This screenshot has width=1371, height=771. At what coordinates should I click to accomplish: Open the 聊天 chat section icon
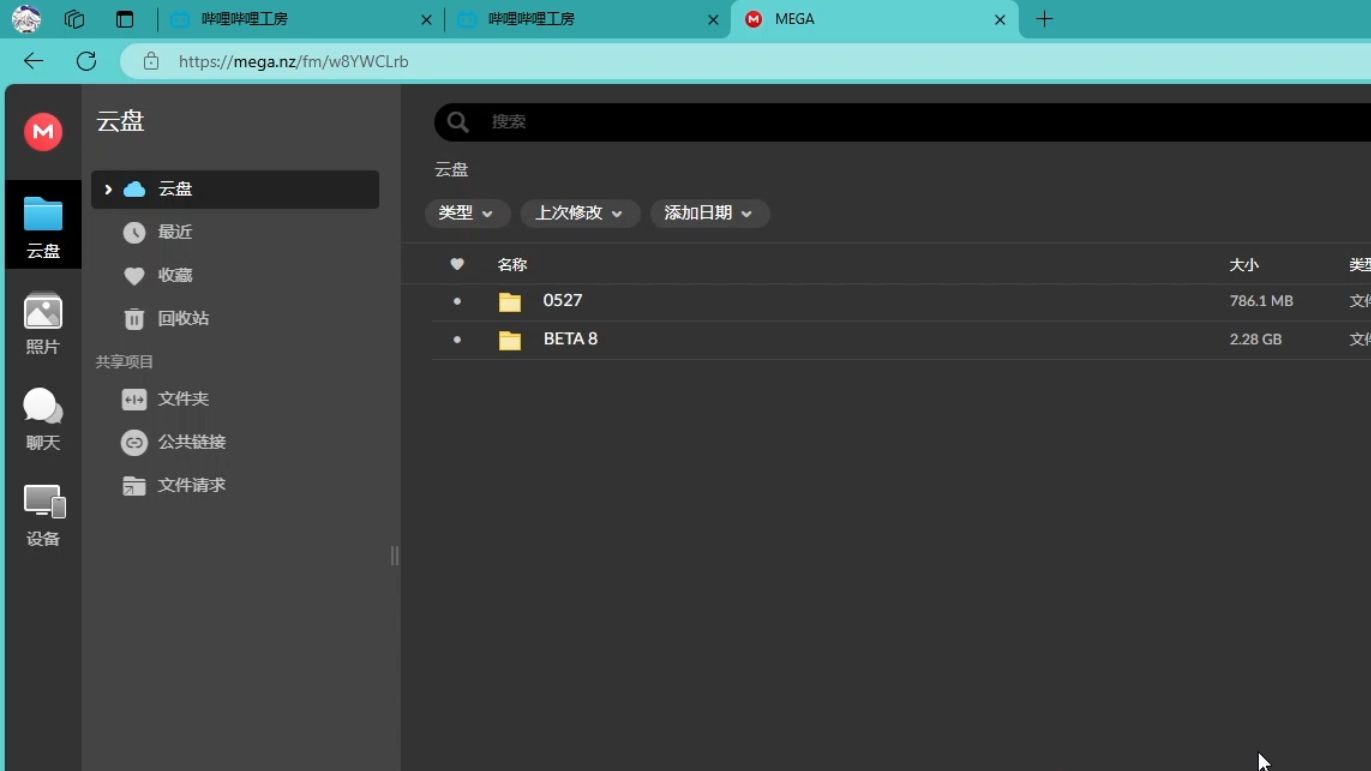[x=43, y=418]
